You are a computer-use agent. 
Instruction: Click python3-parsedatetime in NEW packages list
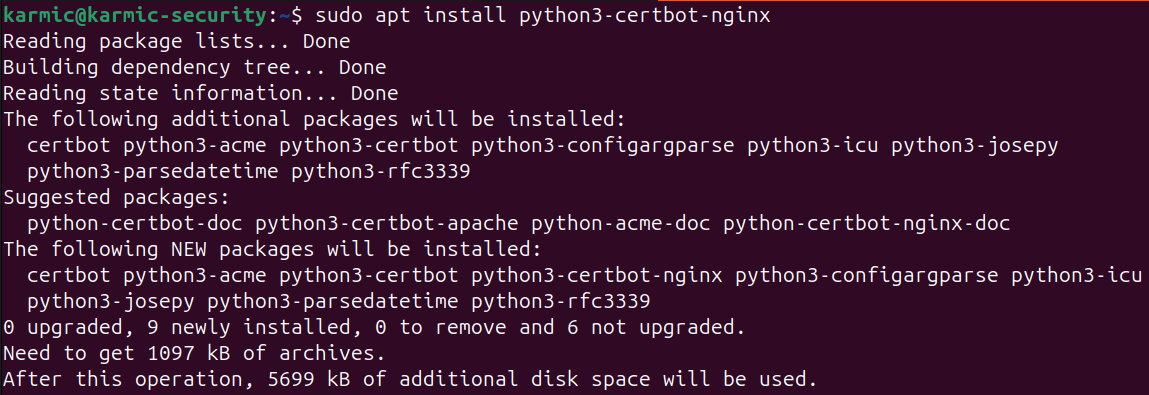click(333, 302)
